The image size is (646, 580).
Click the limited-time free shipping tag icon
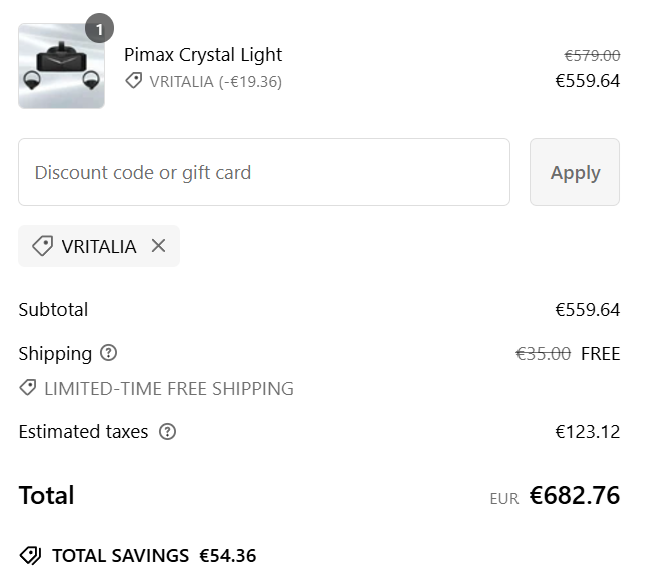click(x=28, y=388)
